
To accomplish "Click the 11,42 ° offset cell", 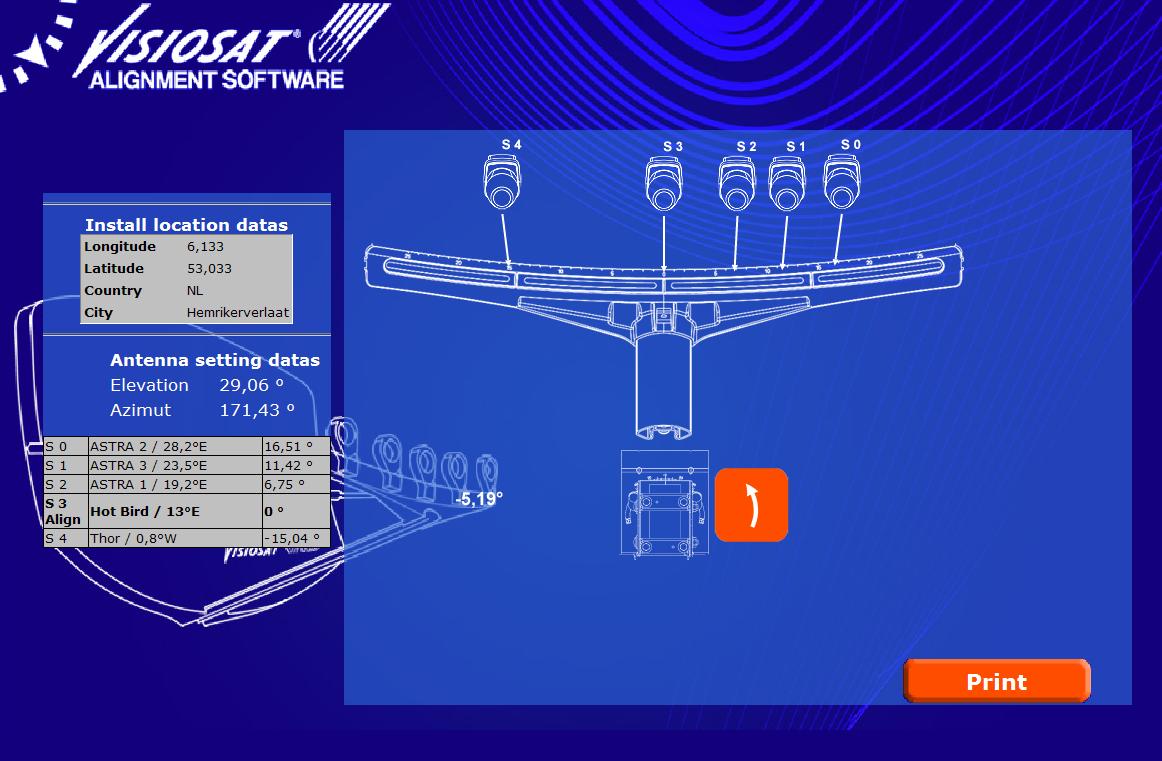I will tap(296, 465).
